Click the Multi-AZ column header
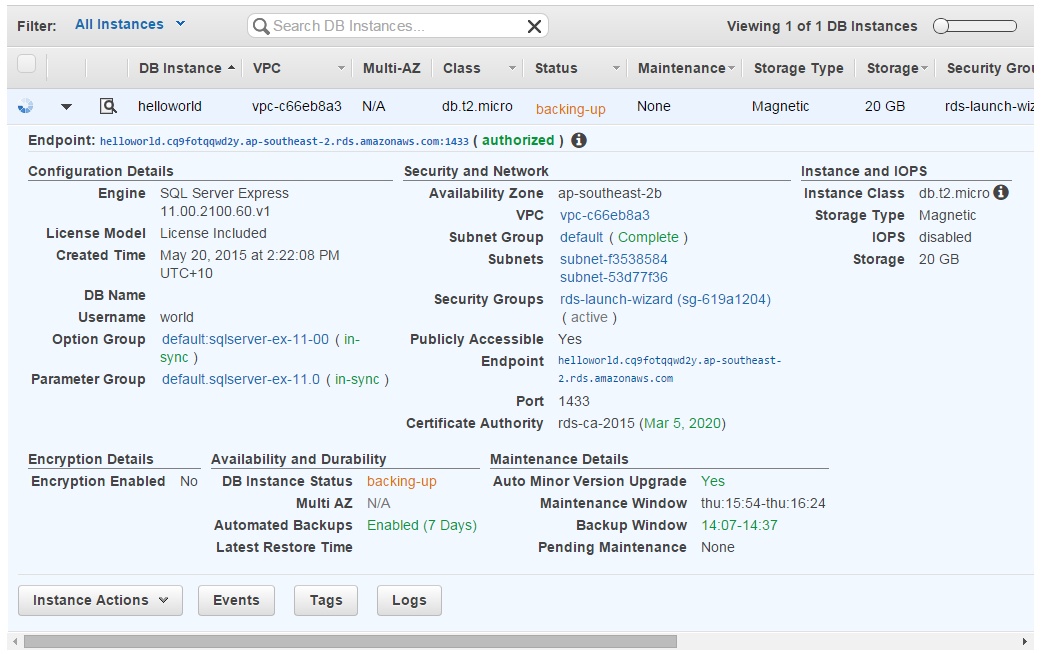The height and width of the screenshot is (654, 1041). [392, 68]
